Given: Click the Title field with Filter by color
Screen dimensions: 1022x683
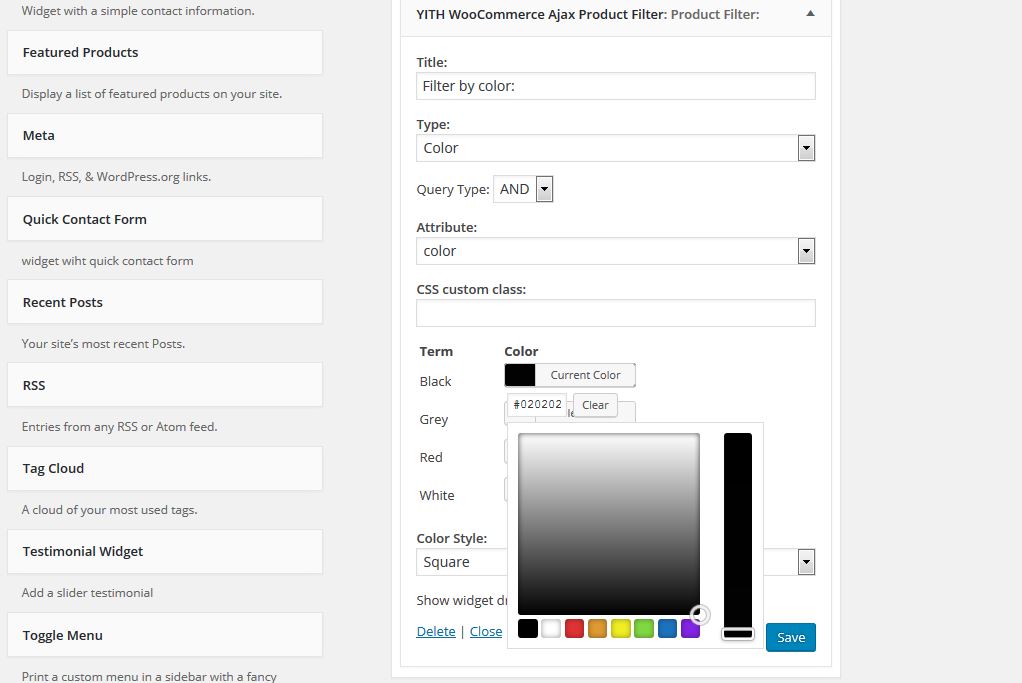Looking at the screenshot, I should click(x=615, y=86).
